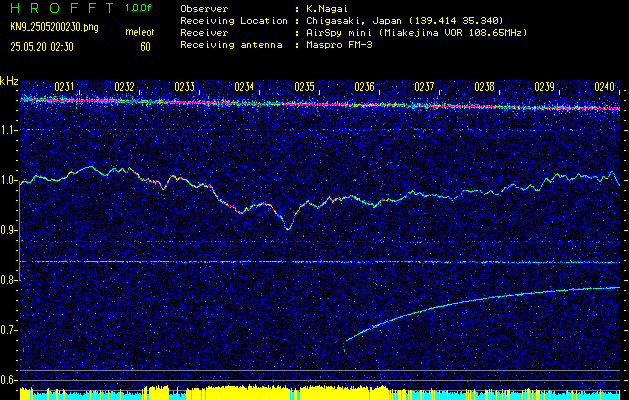Click the date stamp 25.05.20 02:30
This screenshot has width=629, height=400.
tap(42, 47)
